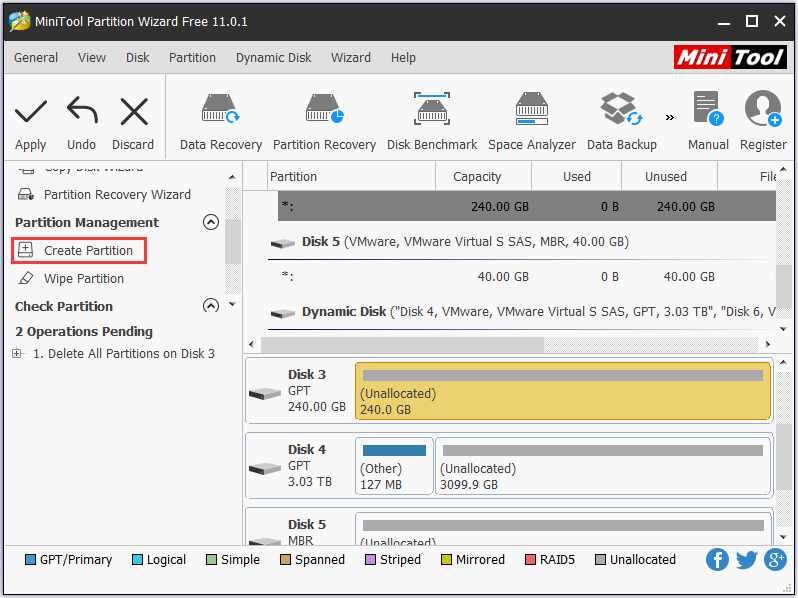Screen dimensions: 798x598
Task: Sort by the Capacity column header
Action: pos(483,176)
